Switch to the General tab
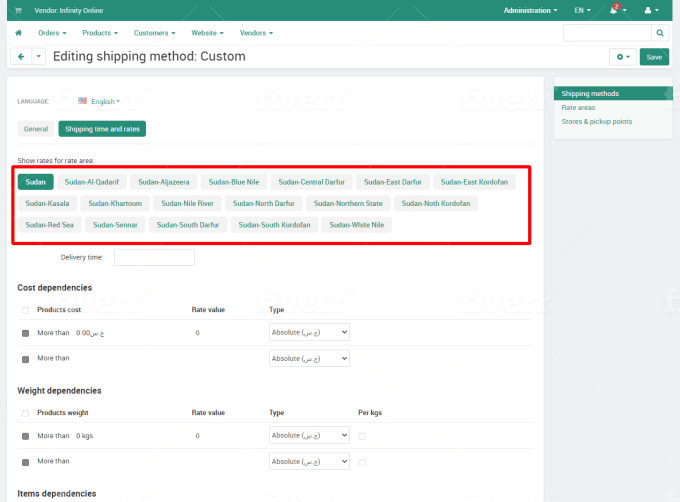Viewport: 680px width, 502px height. (x=36, y=129)
